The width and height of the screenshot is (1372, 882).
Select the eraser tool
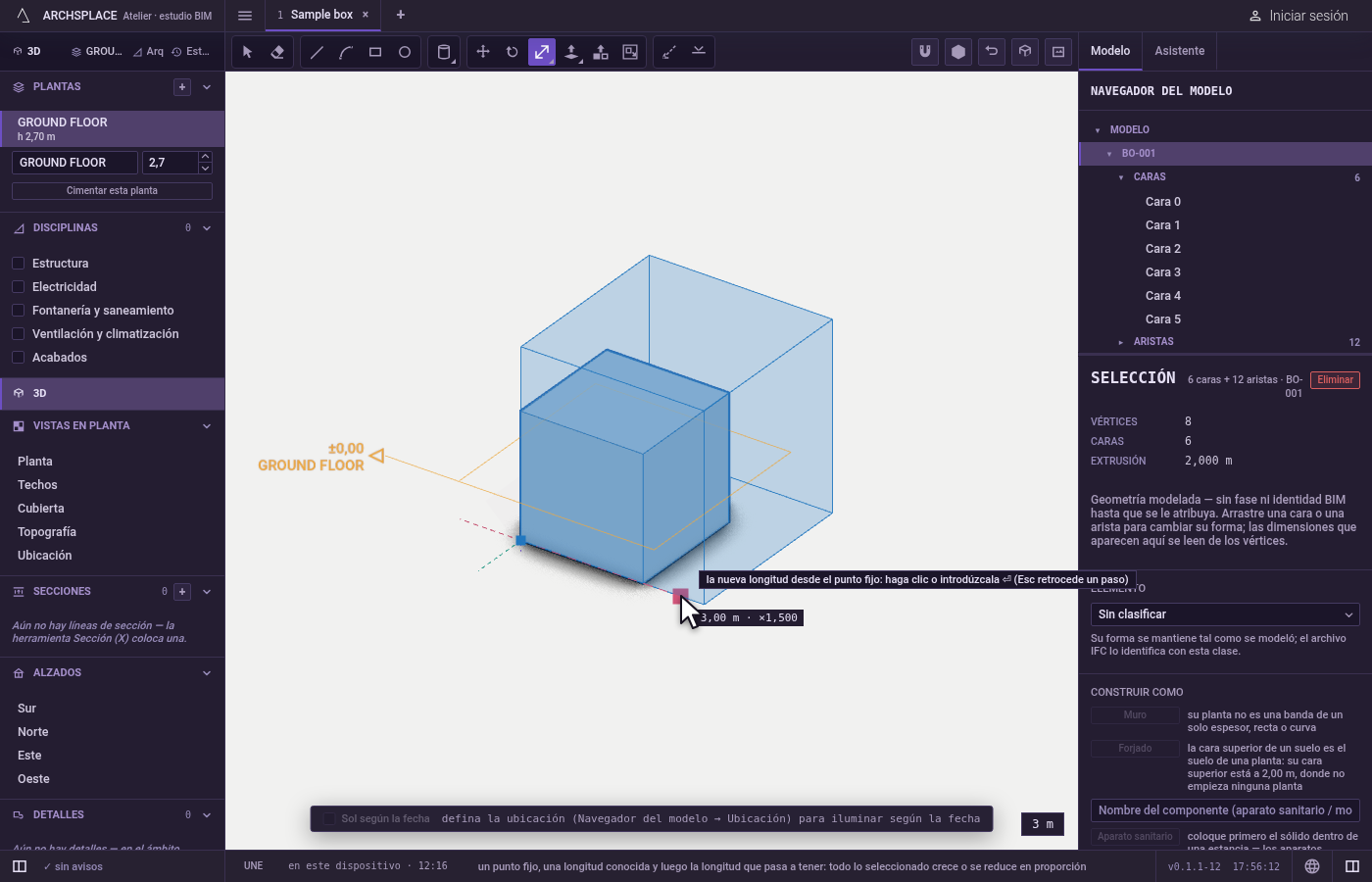tap(277, 52)
